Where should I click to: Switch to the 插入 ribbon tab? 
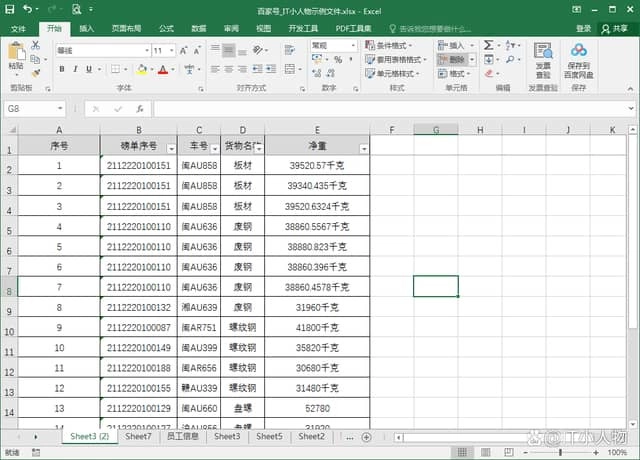[87, 29]
